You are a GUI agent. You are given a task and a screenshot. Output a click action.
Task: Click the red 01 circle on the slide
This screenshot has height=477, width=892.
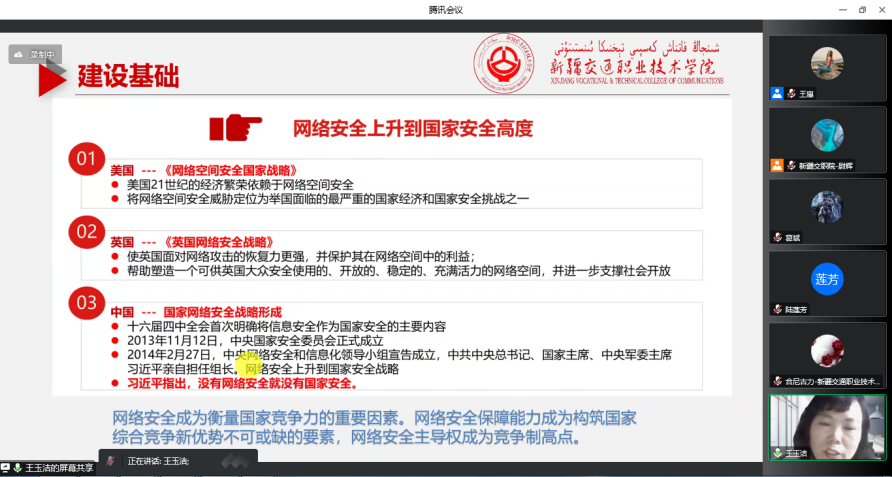pyautogui.click(x=87, y=158)
